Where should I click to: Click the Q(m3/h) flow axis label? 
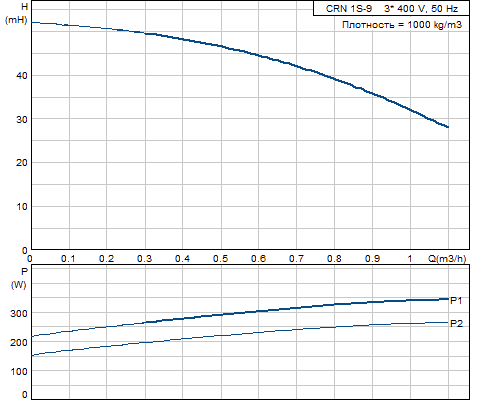click(447, 258)
